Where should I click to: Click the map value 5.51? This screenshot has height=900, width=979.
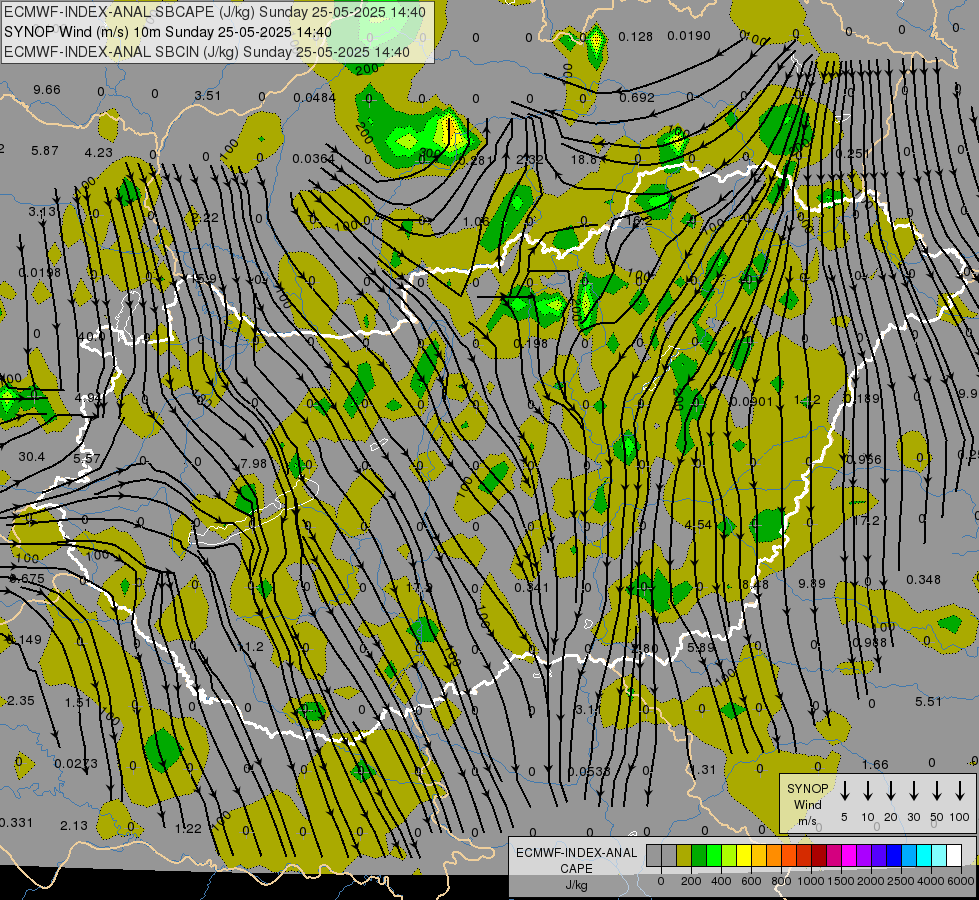pyautogui.click(x=928, y=702)
